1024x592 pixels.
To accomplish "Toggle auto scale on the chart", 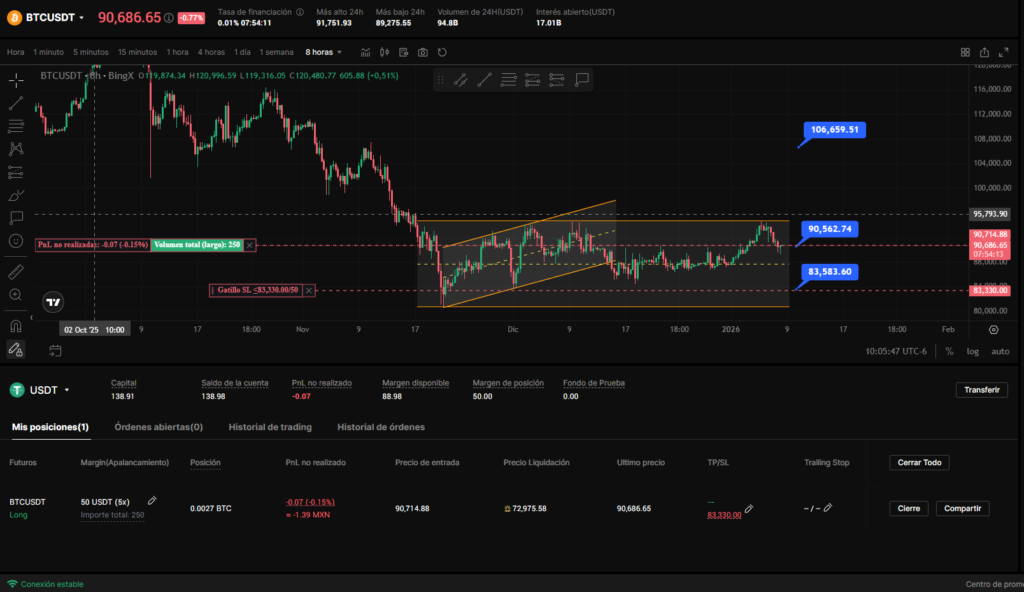I will pos(999,351).
